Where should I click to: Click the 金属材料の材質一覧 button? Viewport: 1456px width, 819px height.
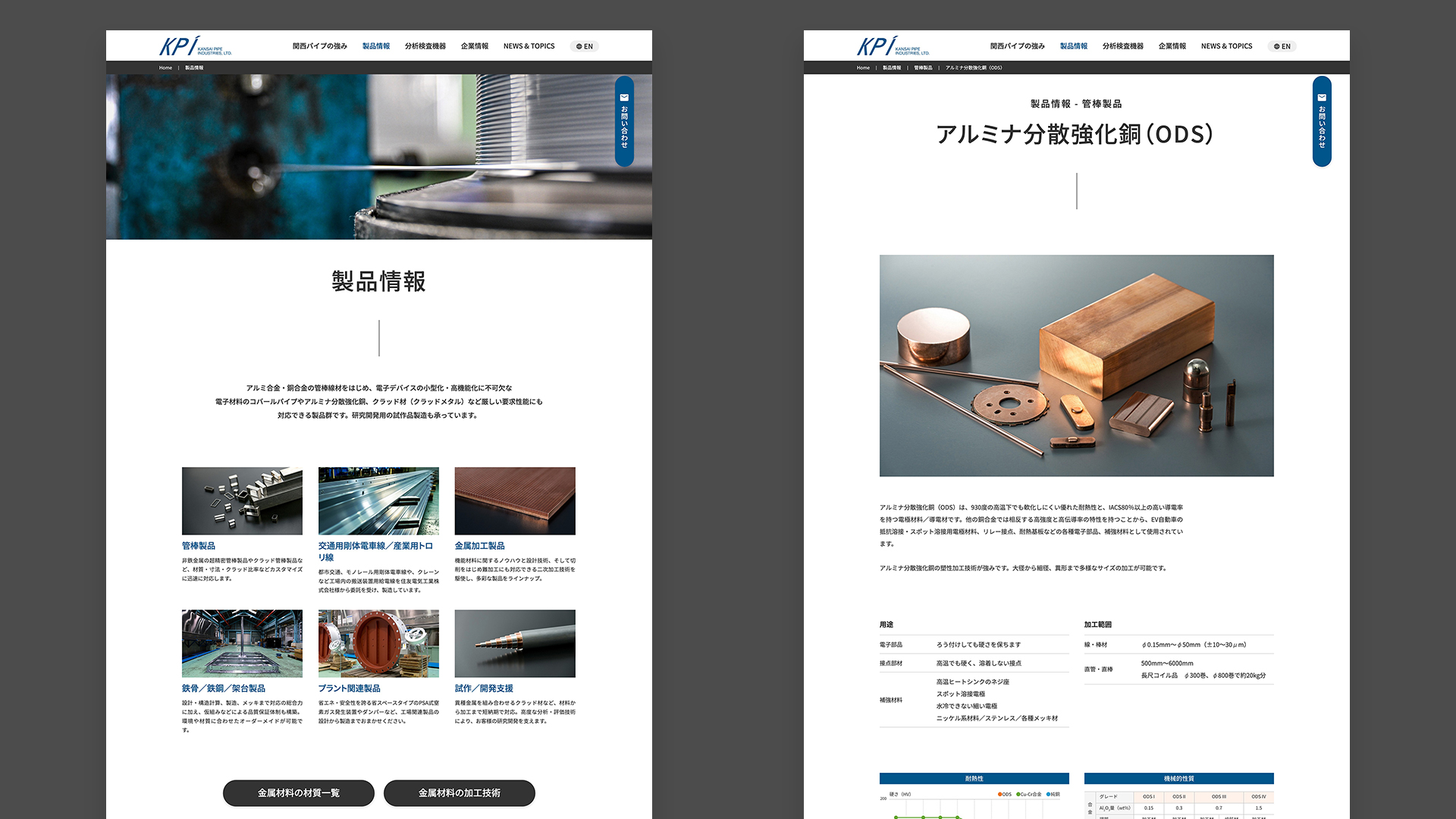(298, 792)
